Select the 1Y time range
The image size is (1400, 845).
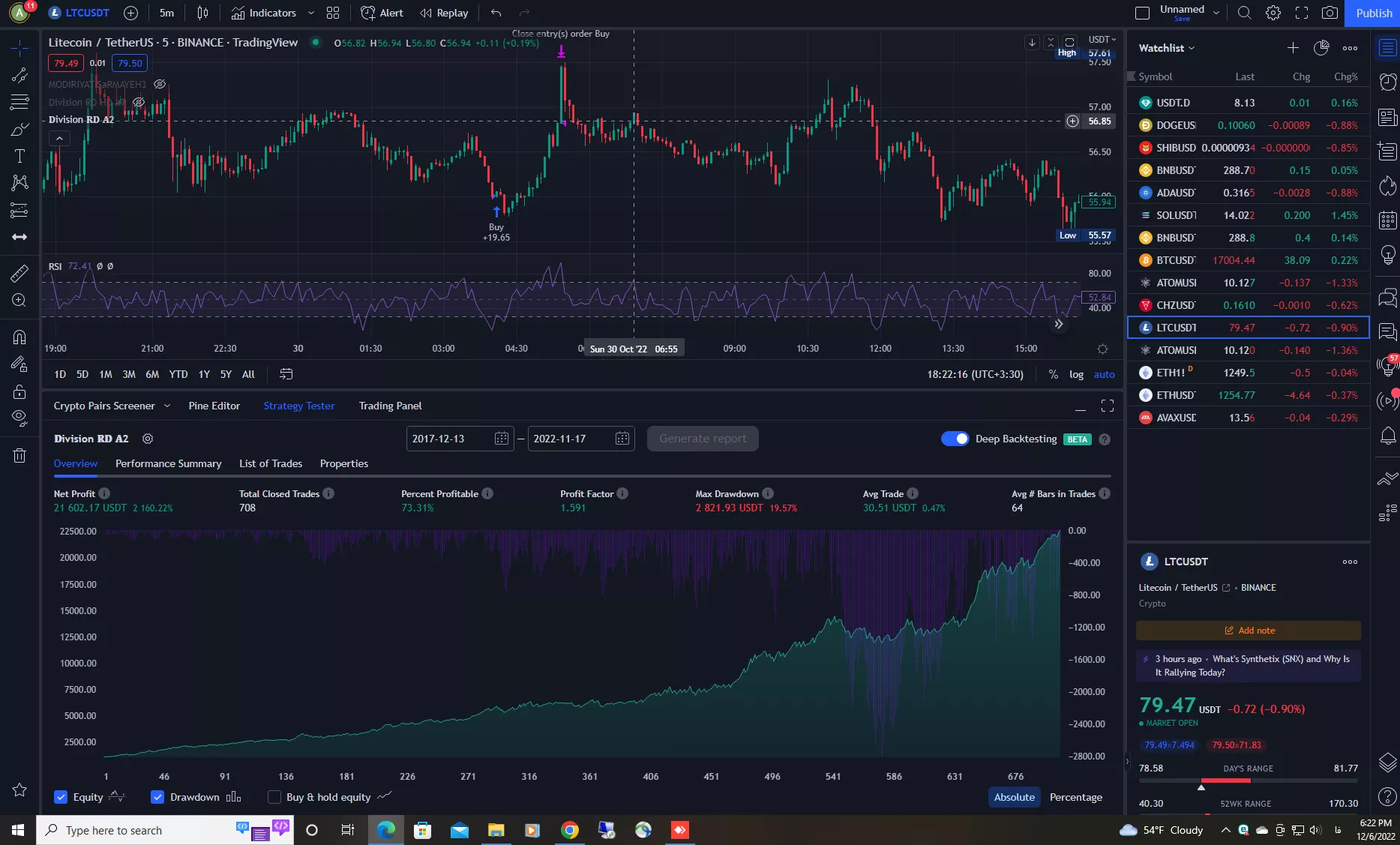coord(204,374)
